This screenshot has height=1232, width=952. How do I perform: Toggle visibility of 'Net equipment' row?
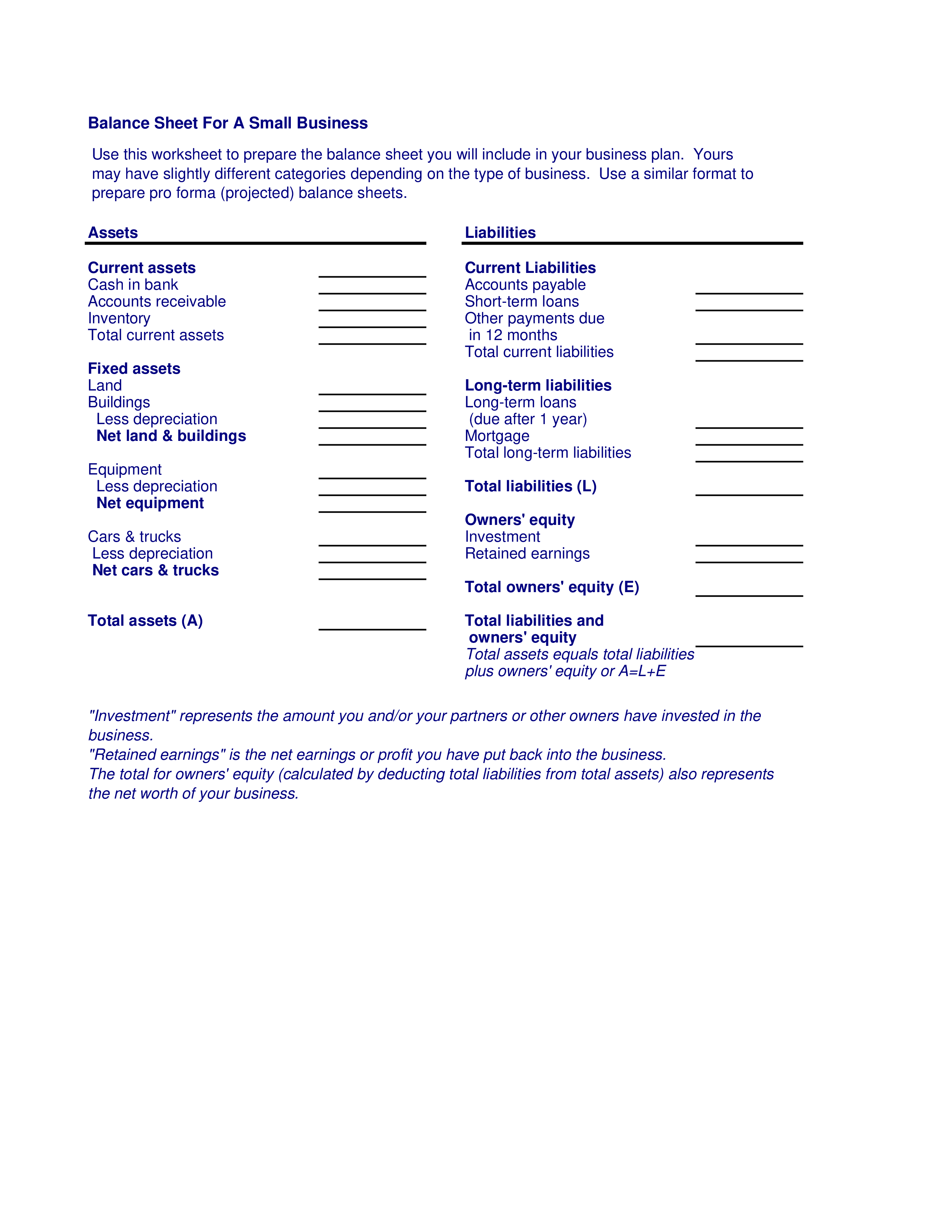(155, 503)
